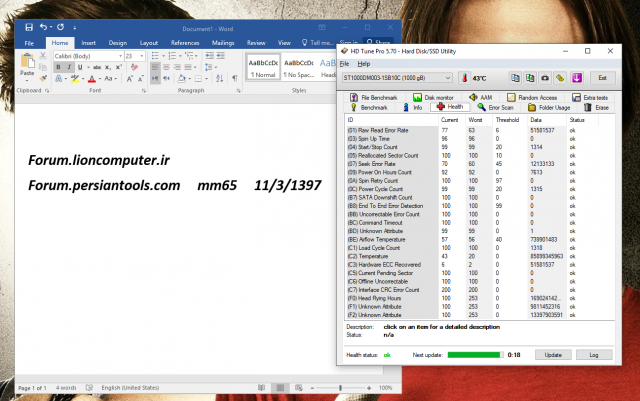The width and height of the screenshot is (640, 401).
Task: Open the Insert ribbon tab in Word
Action: 89,43
